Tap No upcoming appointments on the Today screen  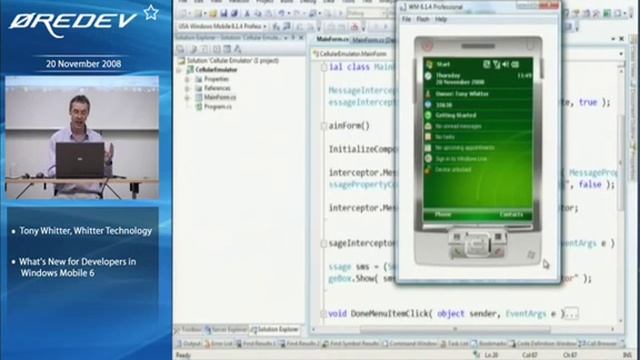[465, 148]
